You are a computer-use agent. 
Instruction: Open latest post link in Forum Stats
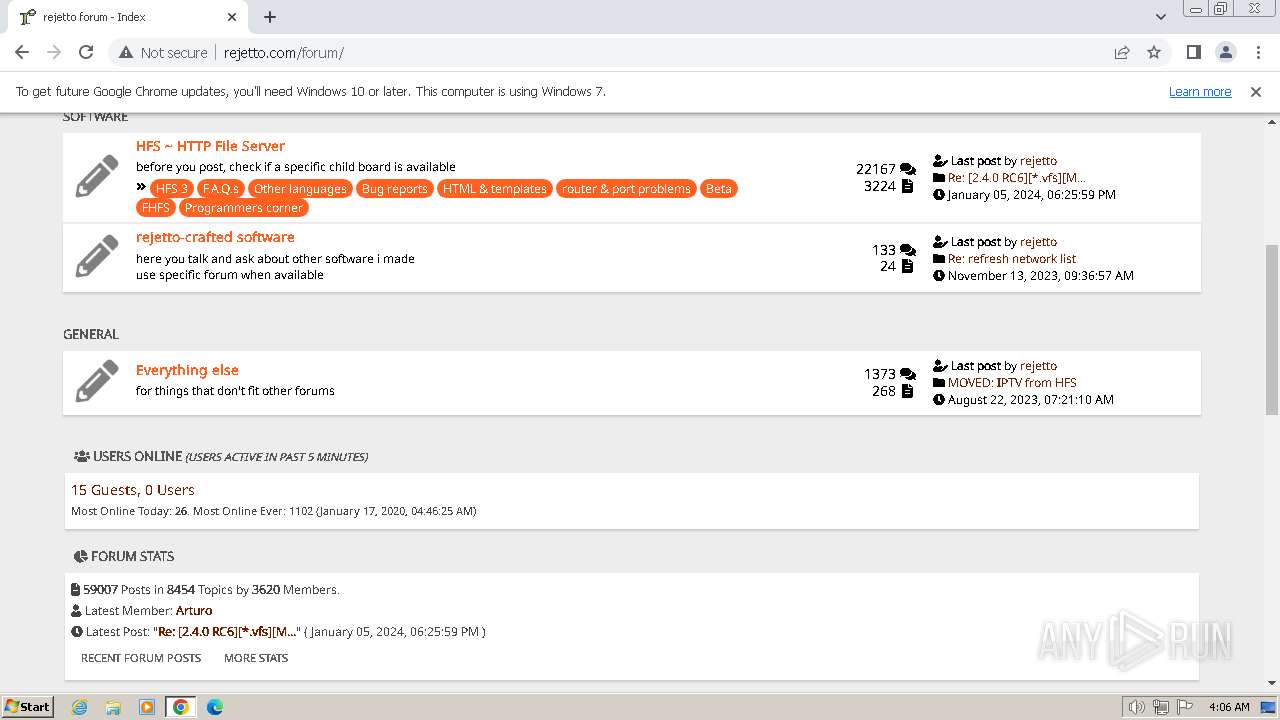(228, 632)
